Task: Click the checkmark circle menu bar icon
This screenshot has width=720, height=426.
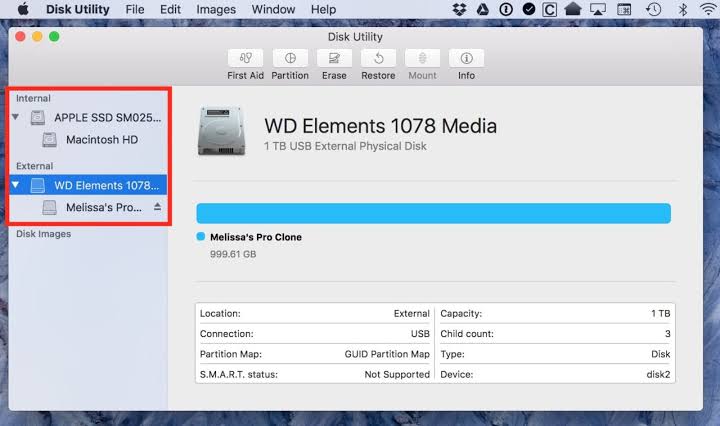Action: 529,9
